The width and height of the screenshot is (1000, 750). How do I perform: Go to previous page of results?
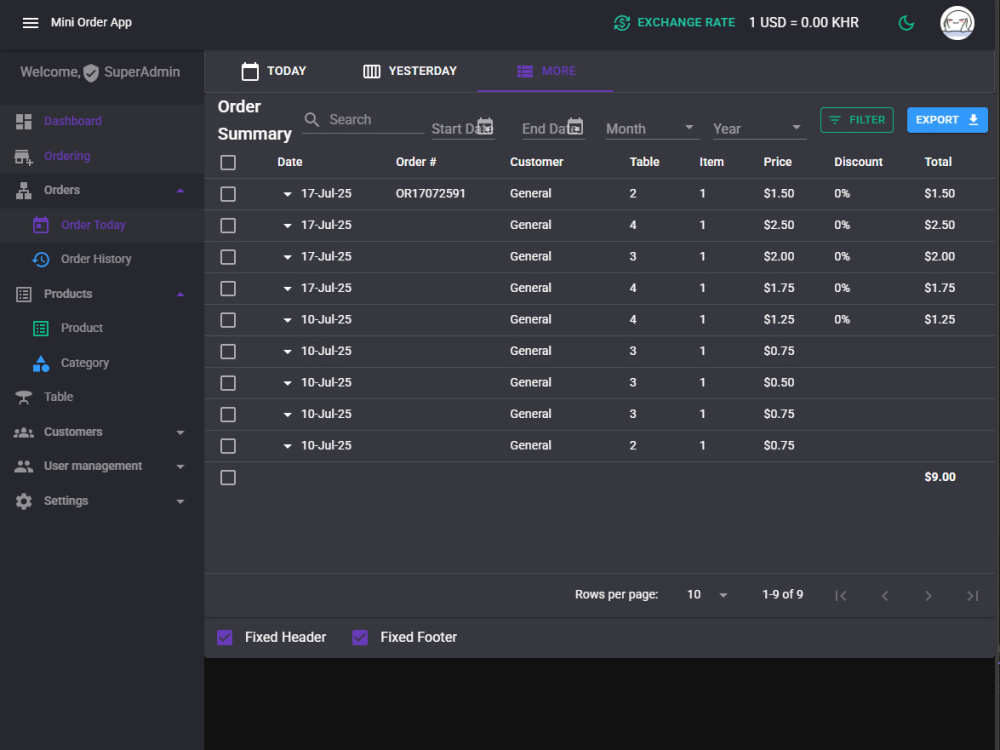(885, 596)
